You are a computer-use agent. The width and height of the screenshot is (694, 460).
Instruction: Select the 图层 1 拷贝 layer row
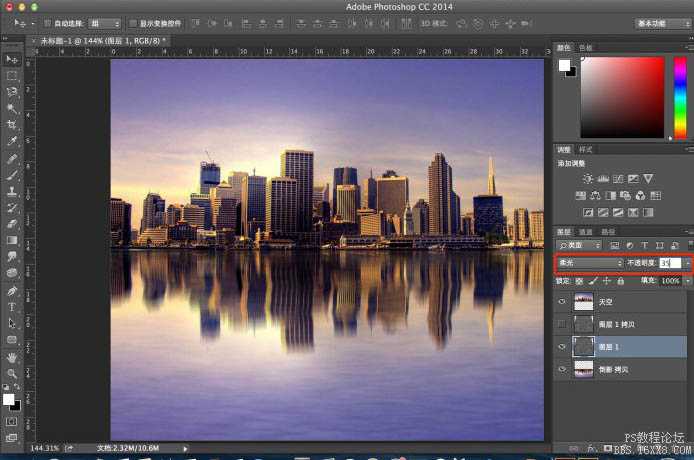(x=621, y=325)
